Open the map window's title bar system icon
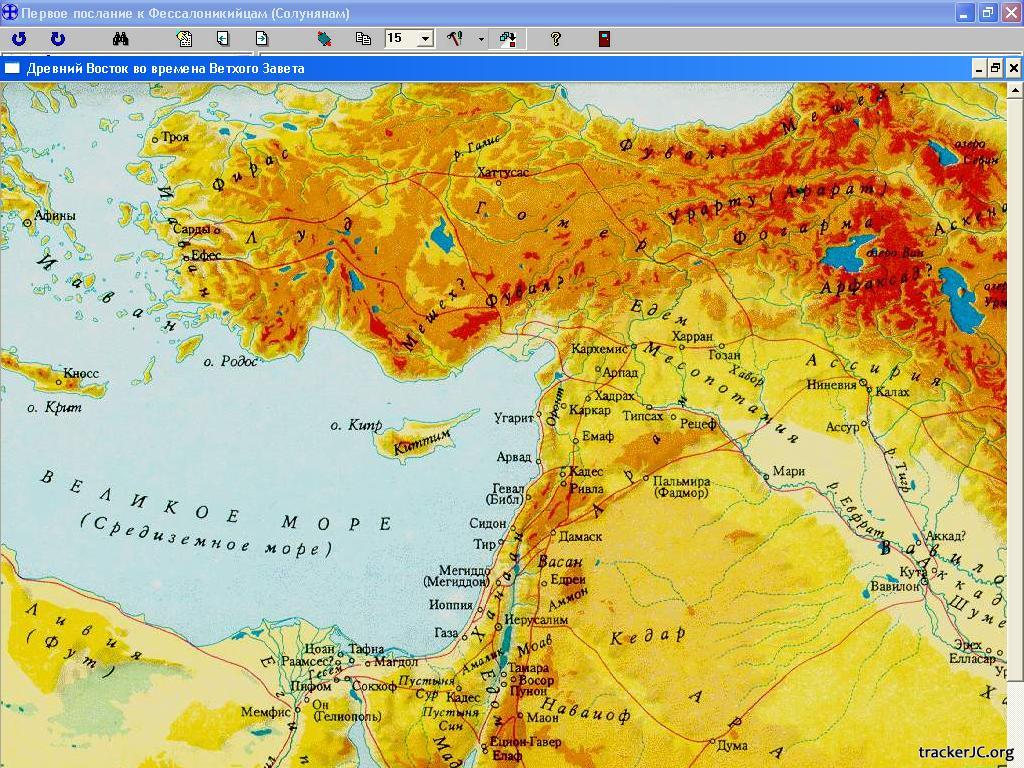 coord(12,68)
